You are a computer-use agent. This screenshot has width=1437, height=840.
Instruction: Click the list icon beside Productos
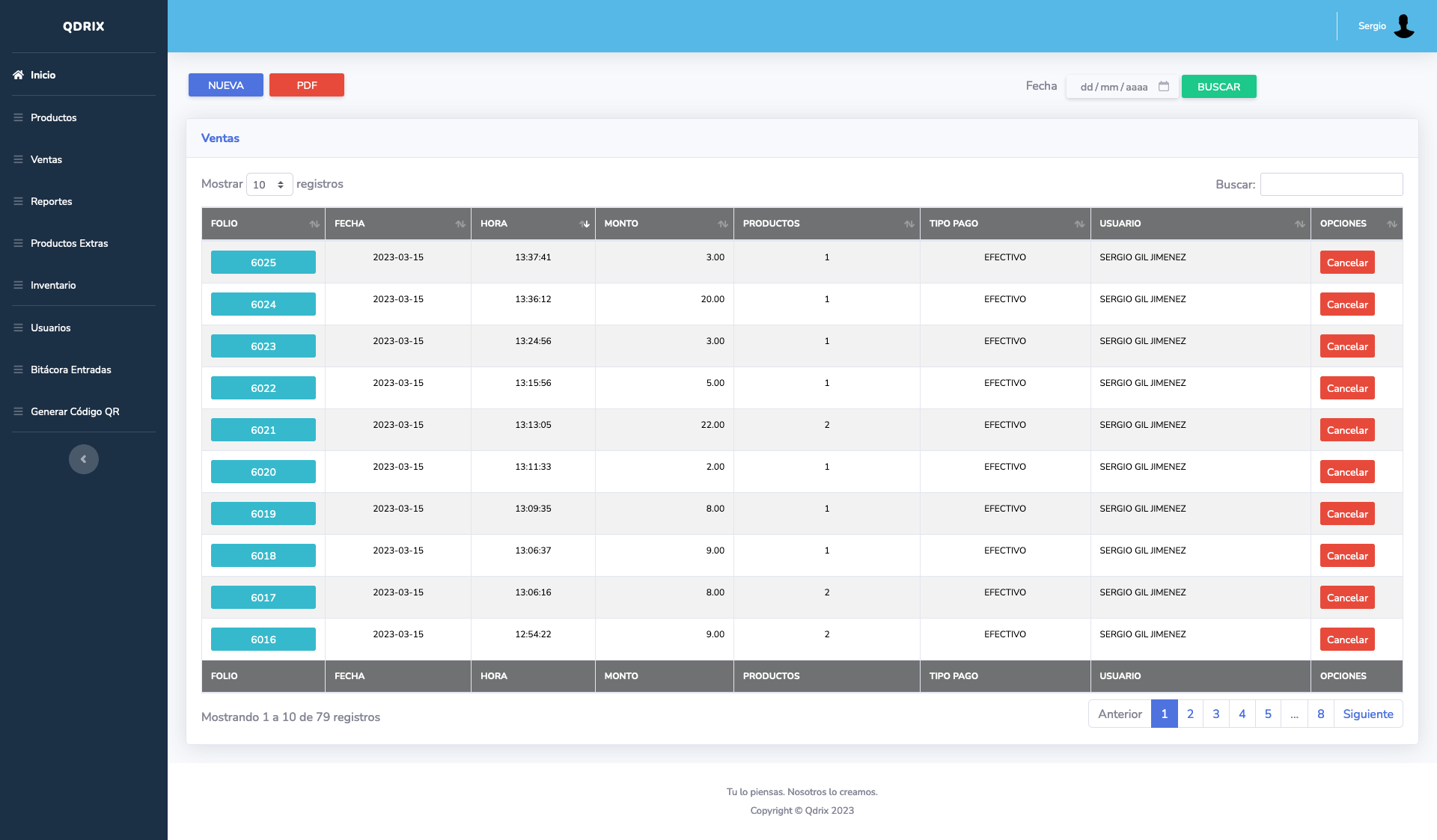[18, 117]
